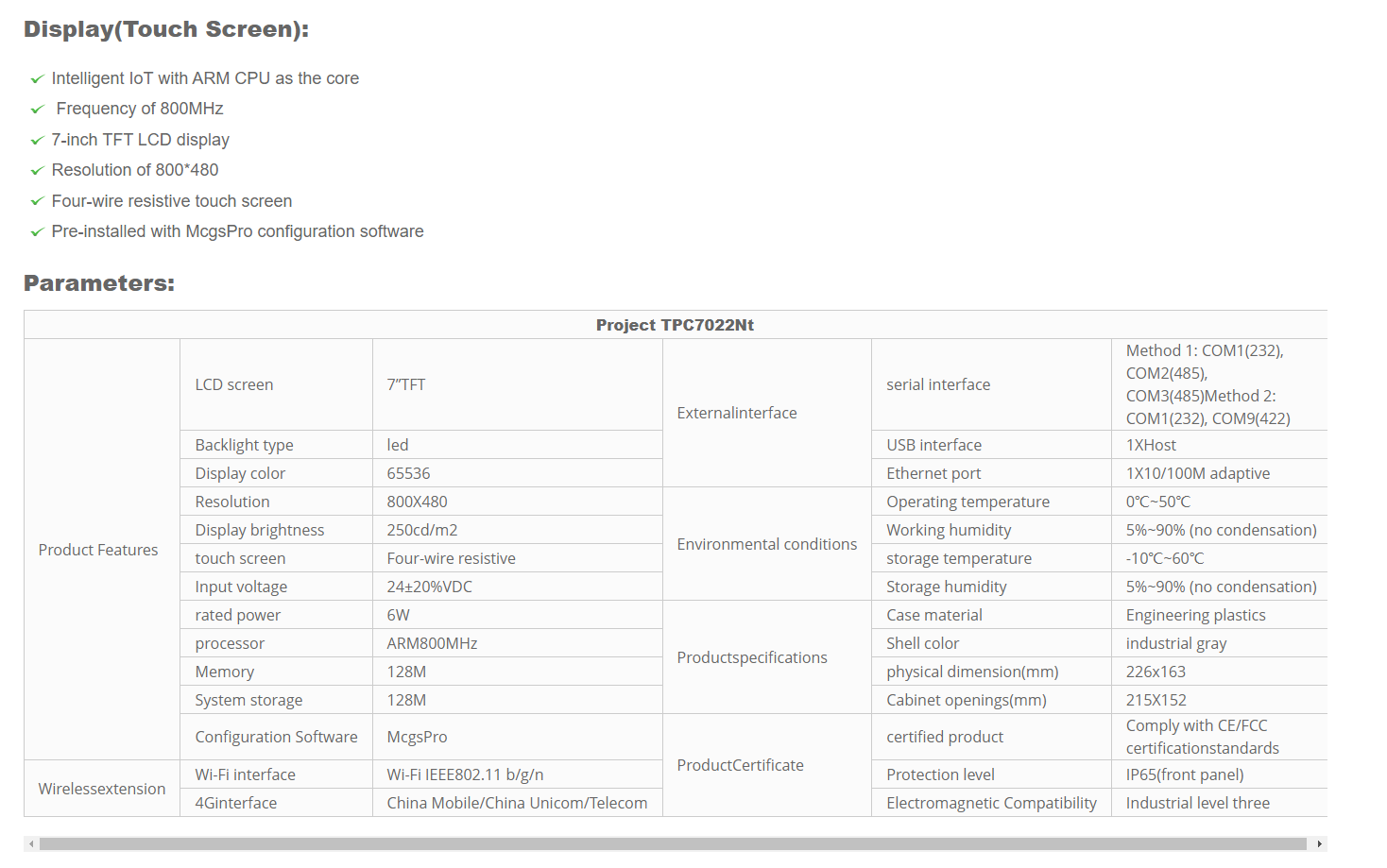This screenshot has width=1387, height=868.
Task: Click the checkmark beside "Intelligent IoT with ARM CPU"
Action: click(37, 79)
